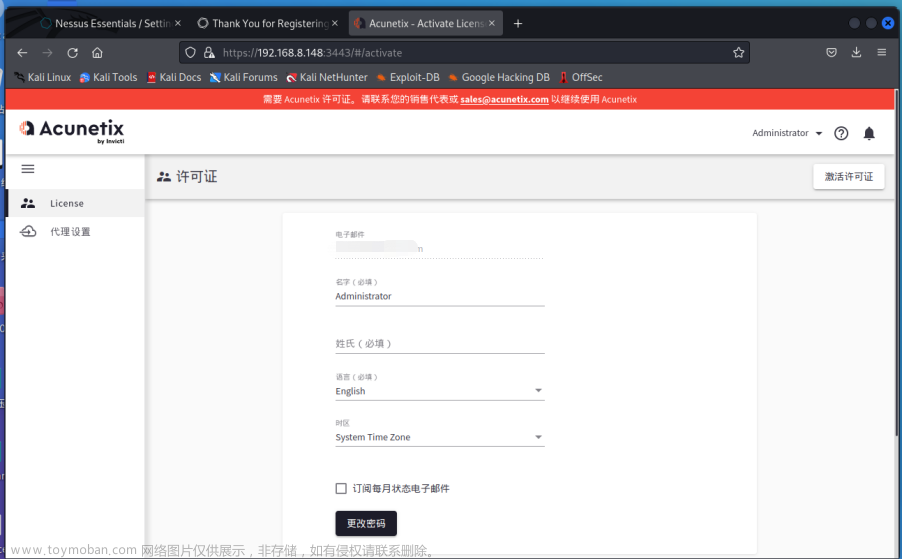Switch to Thank You for Registering tab

[x=268, y=24]
